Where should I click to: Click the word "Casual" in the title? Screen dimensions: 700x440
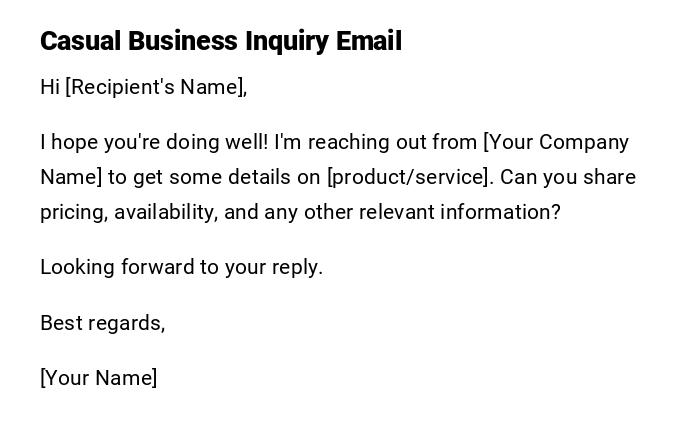(80, 41)
